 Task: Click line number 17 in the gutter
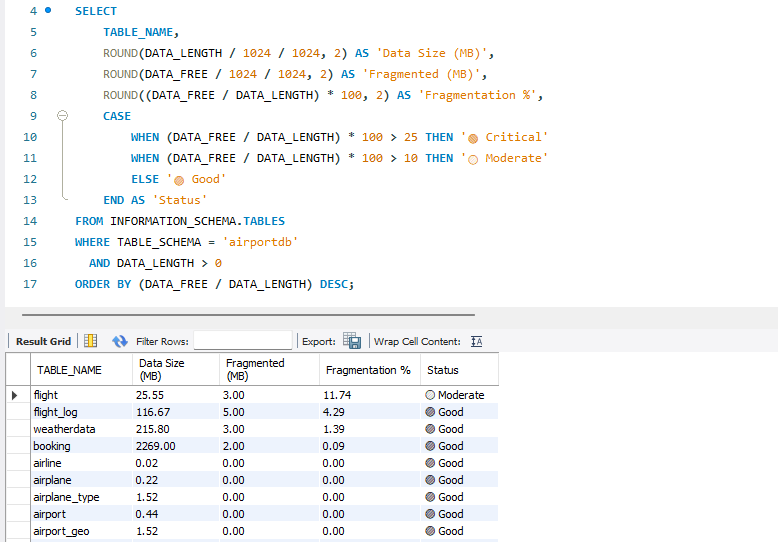29,284
